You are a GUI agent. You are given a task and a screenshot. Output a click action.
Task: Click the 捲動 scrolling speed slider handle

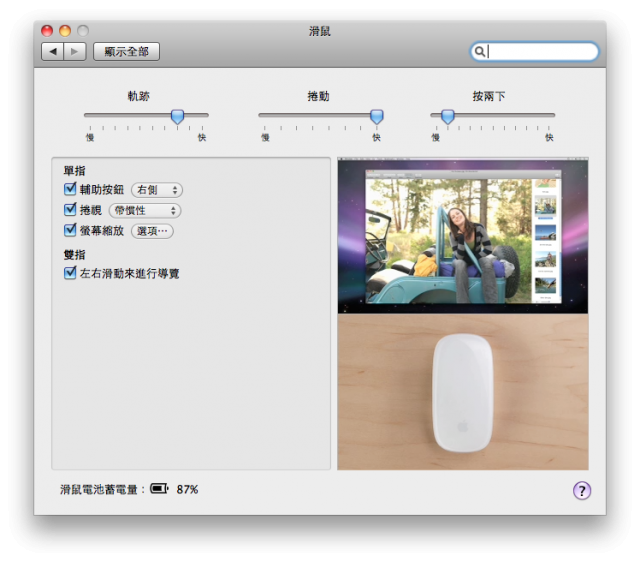coord(377,117)
